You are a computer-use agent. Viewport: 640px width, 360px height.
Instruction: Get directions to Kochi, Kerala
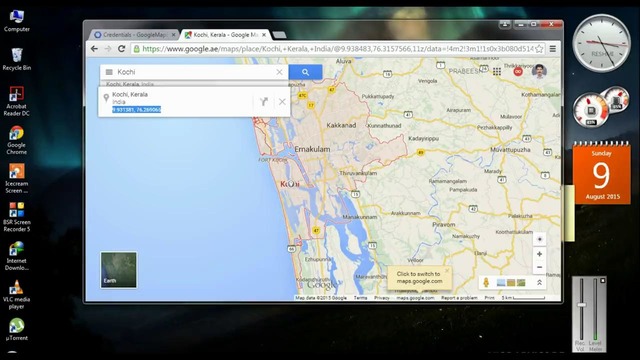(264, 102)
